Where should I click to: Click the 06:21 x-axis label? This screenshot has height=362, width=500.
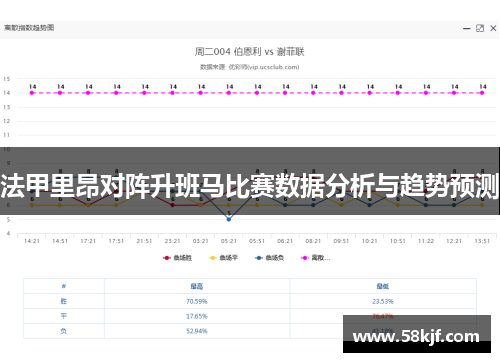coord(285,241)
